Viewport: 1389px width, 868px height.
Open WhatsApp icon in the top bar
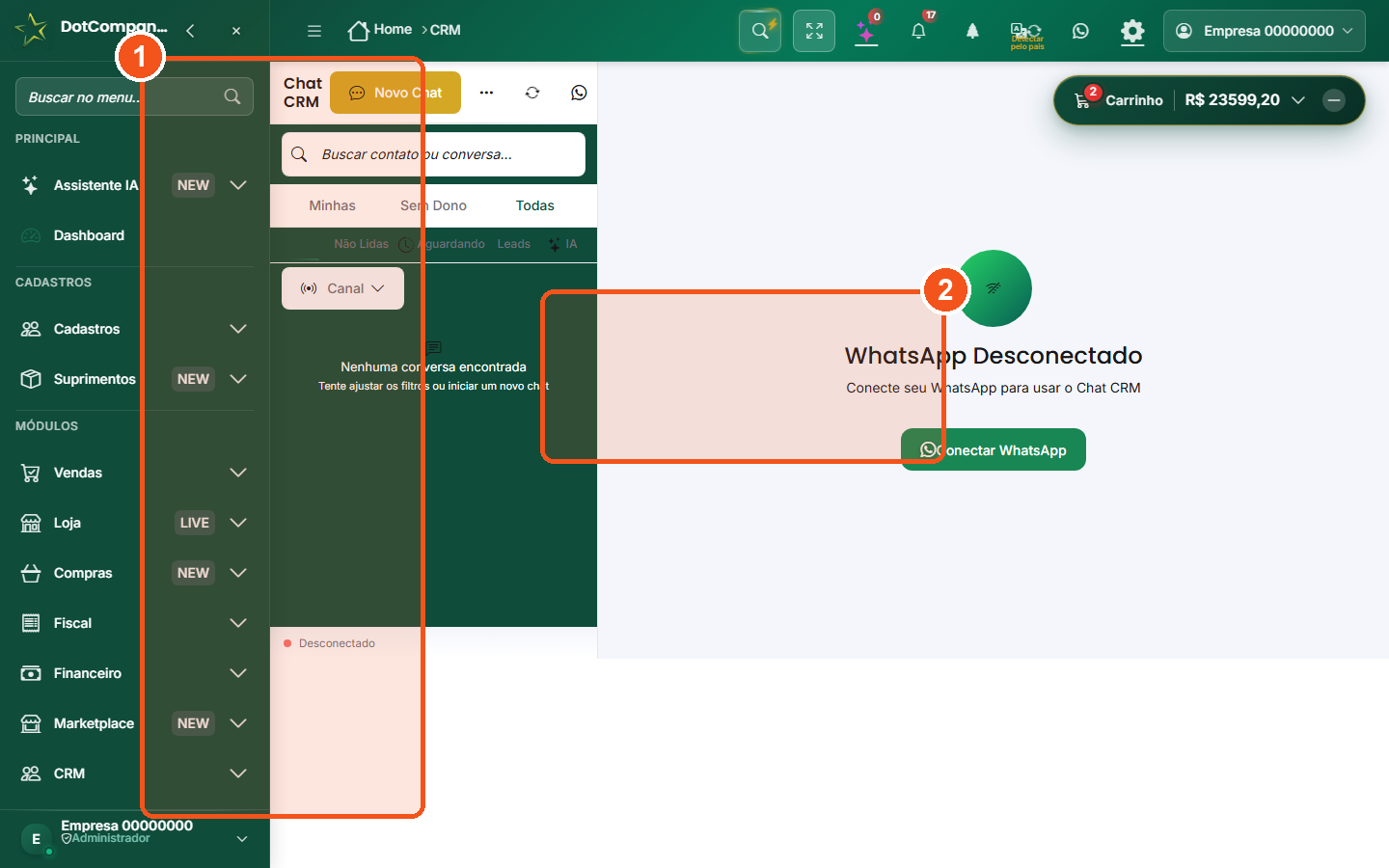click(1080, 31)
